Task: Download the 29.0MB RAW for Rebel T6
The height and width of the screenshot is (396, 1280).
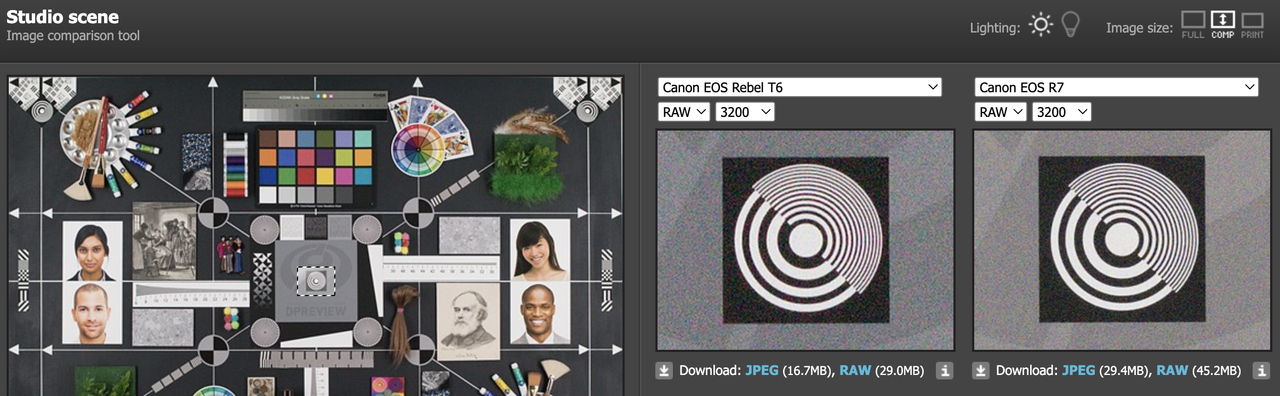Action: click(x=855, y=371)
